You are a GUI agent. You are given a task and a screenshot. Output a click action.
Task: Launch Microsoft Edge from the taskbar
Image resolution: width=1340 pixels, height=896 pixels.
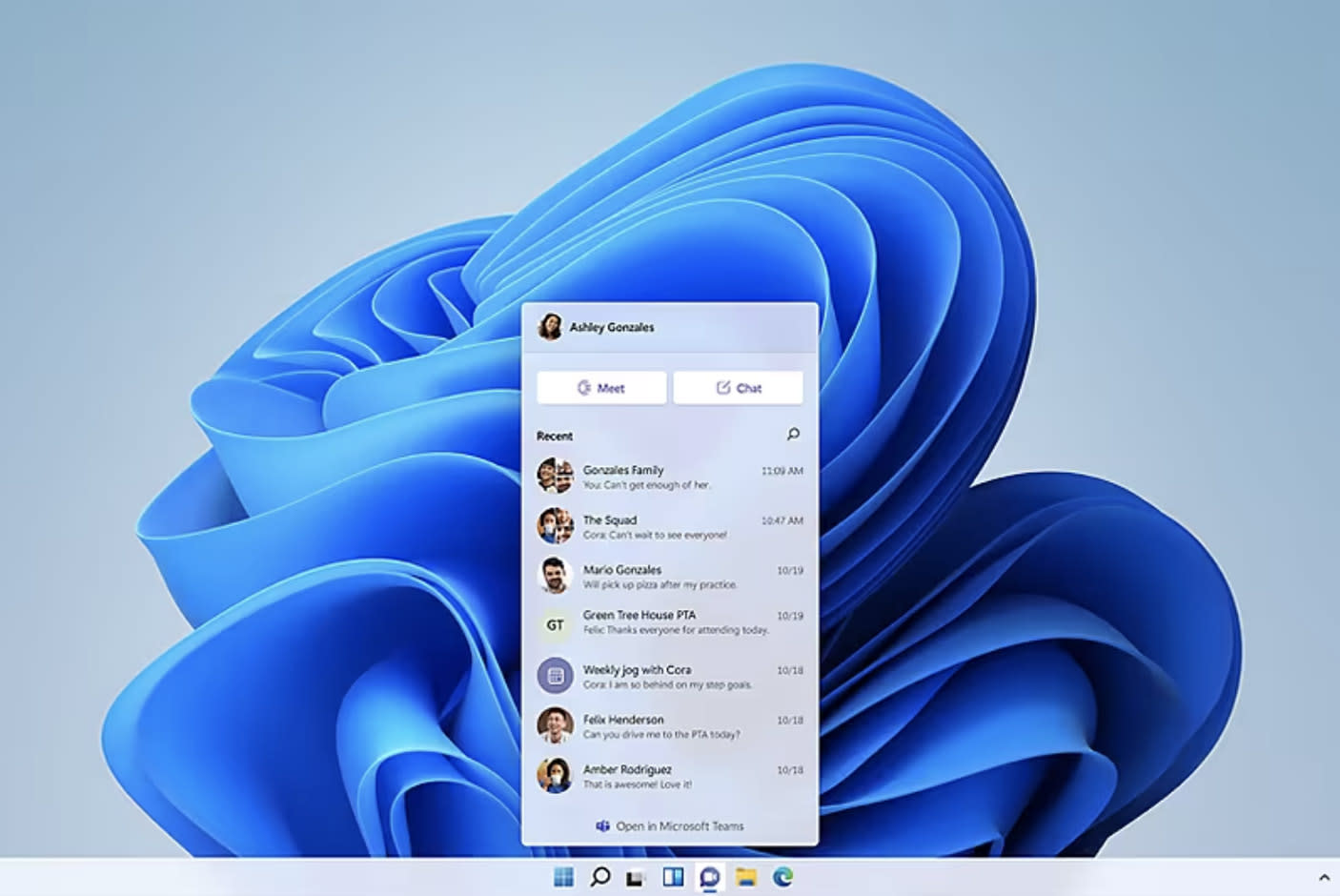click(782, 876)
